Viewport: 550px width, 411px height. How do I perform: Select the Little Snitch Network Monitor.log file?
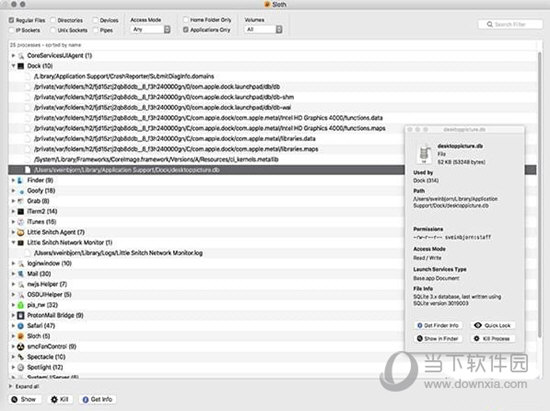(118, 253)
